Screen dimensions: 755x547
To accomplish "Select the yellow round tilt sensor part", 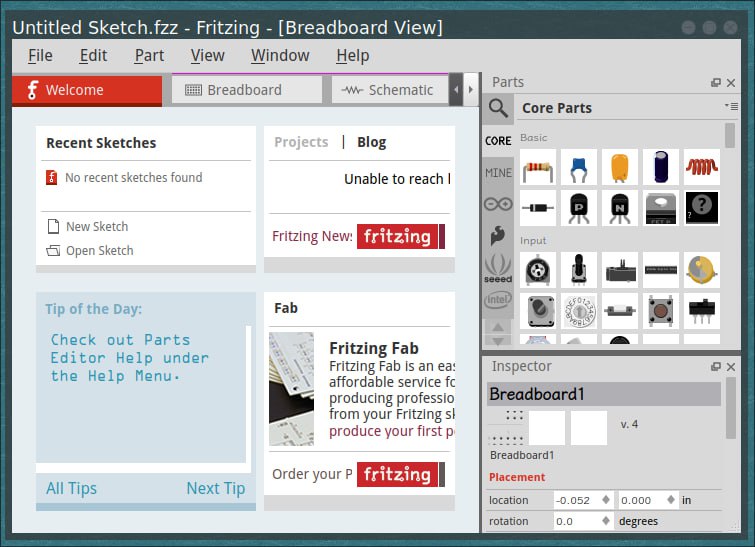I will coord(702,270).
